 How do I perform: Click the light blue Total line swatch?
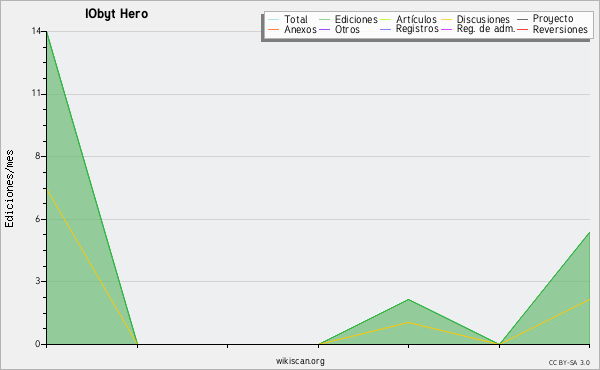(274, 20)
